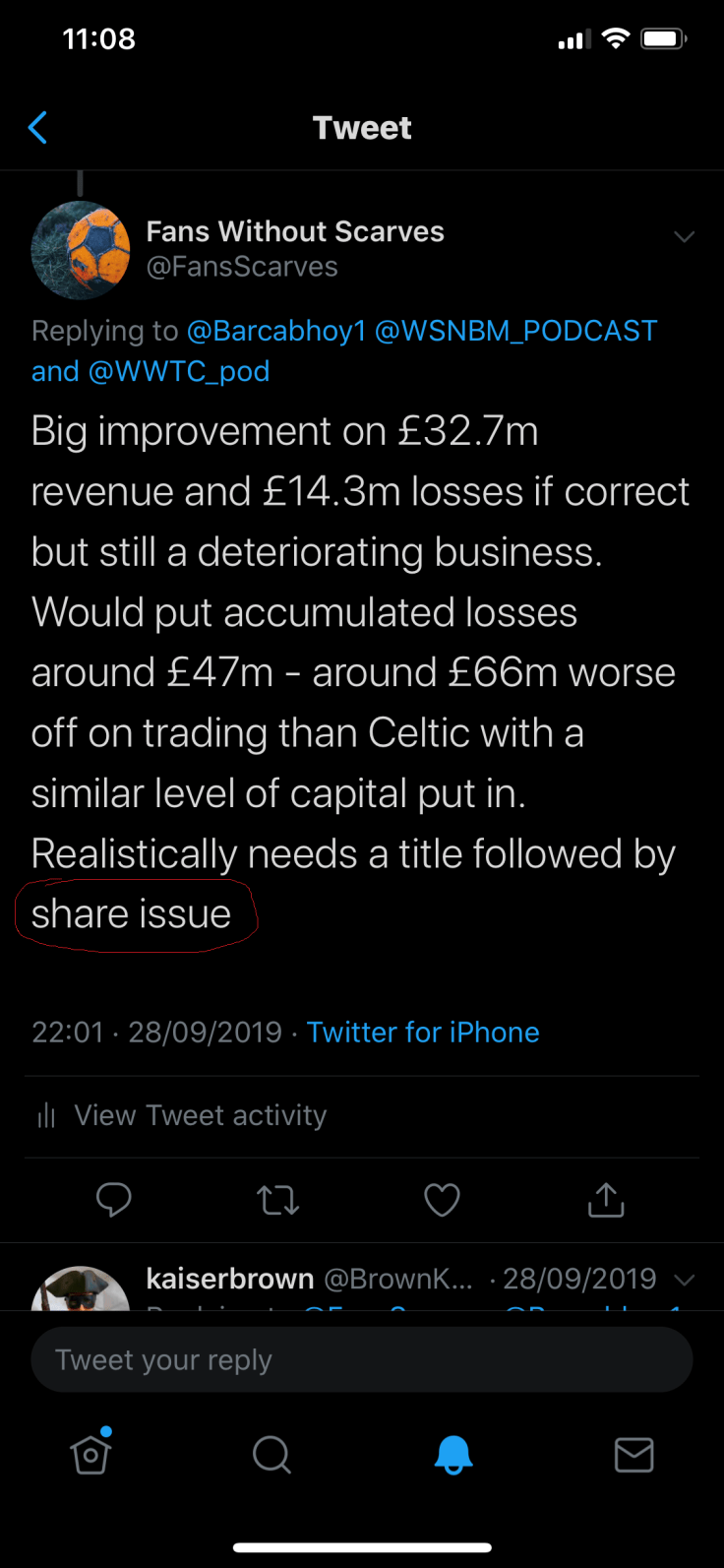The width and height of the screenshot is (724, 1568).
Task: Tap kaiserbrown's avatar thumbnail
Action: [x=81, y=1289]
